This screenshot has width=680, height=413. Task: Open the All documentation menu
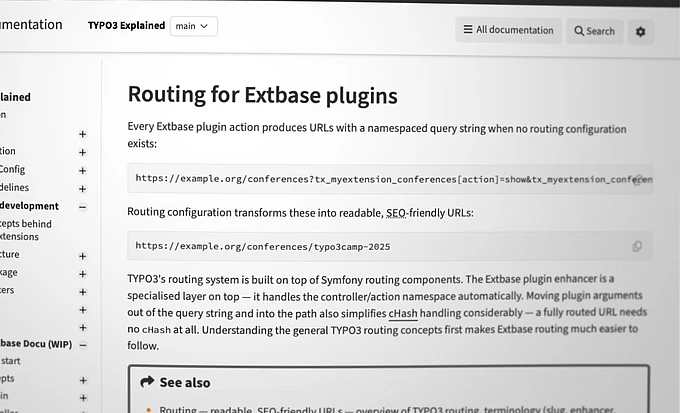tap(508, 30)
